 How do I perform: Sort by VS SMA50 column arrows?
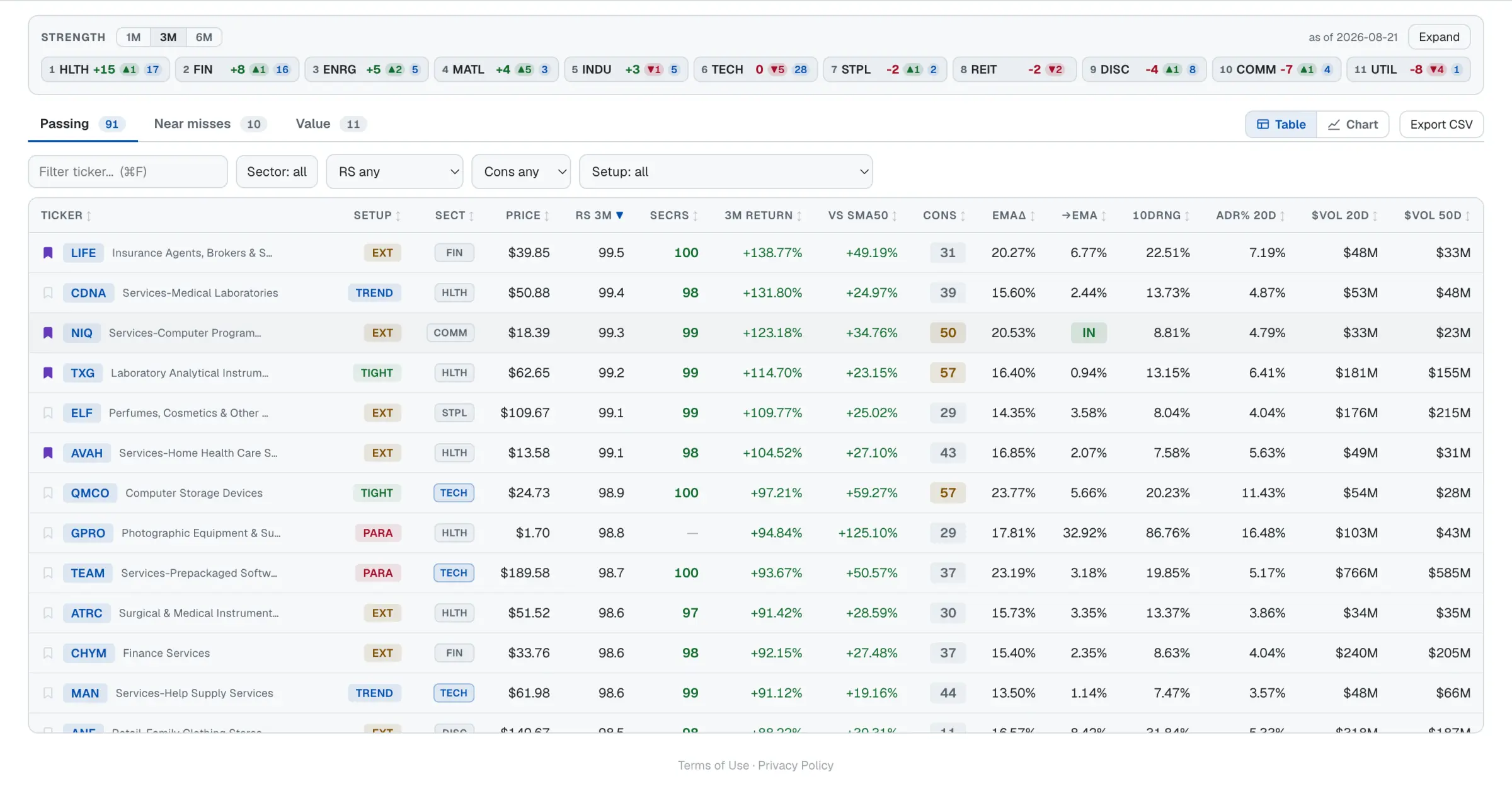(x=895, y=216)
